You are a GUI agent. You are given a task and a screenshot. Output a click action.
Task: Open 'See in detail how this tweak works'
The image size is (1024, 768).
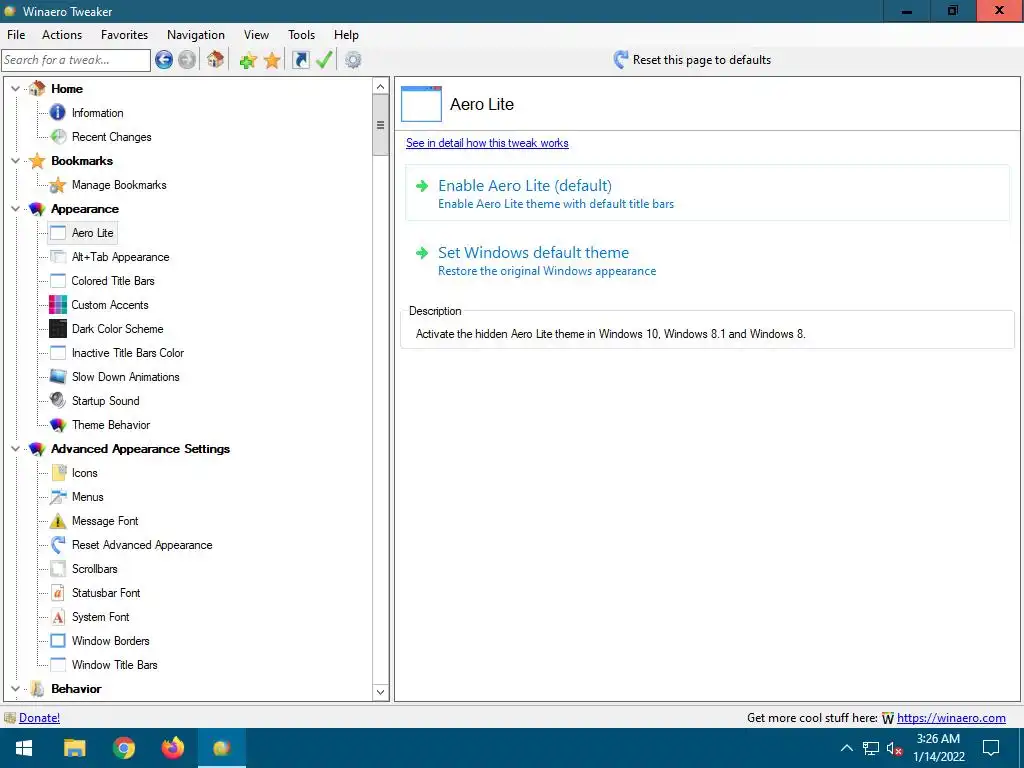[x=487, y=142]
